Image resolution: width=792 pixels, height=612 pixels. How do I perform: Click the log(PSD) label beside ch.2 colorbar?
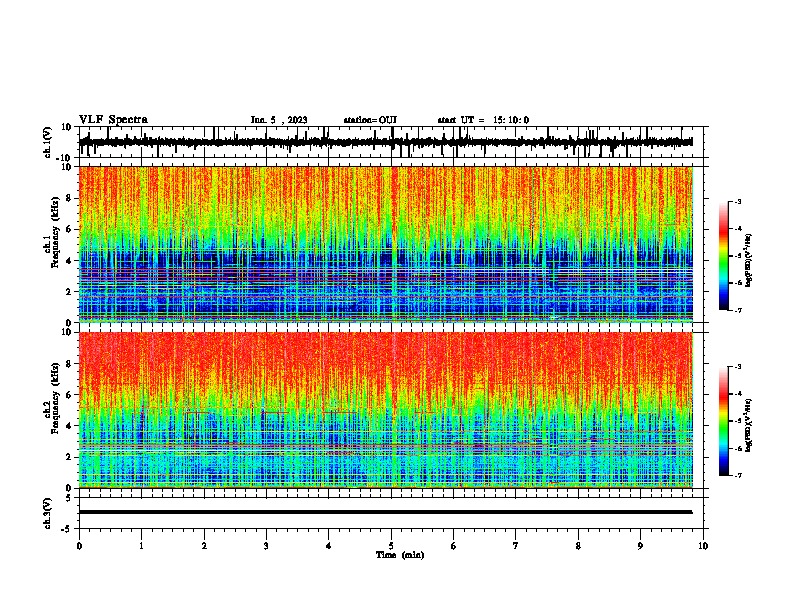pyautogui.click(x=748, y=425)
